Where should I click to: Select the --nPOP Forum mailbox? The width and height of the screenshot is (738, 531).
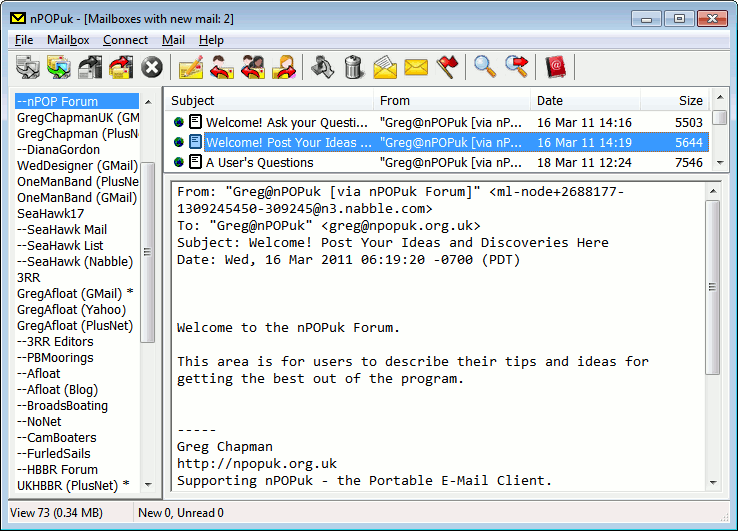77,101
